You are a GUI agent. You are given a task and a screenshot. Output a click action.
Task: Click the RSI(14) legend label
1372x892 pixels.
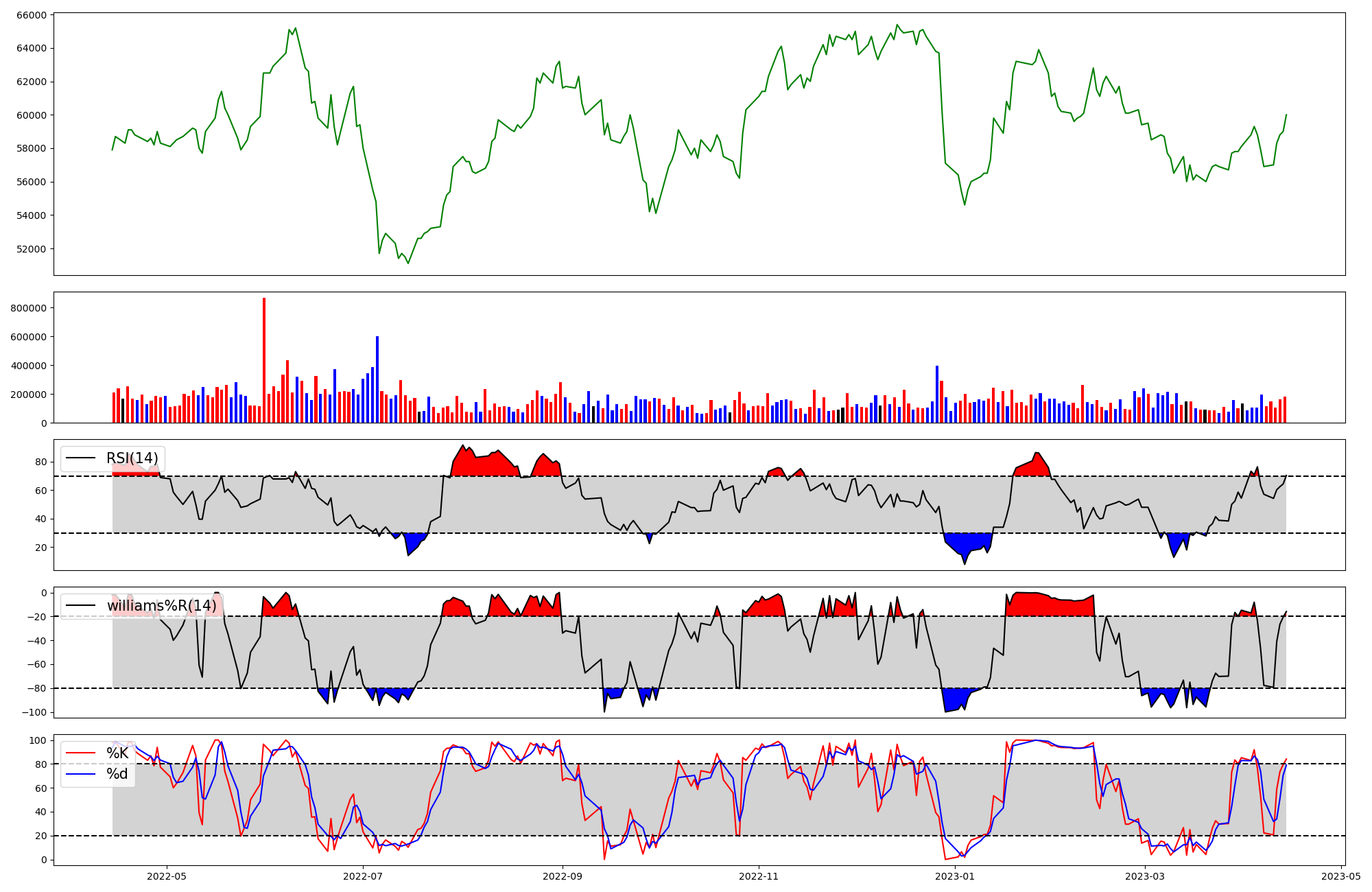pos(132,458)
